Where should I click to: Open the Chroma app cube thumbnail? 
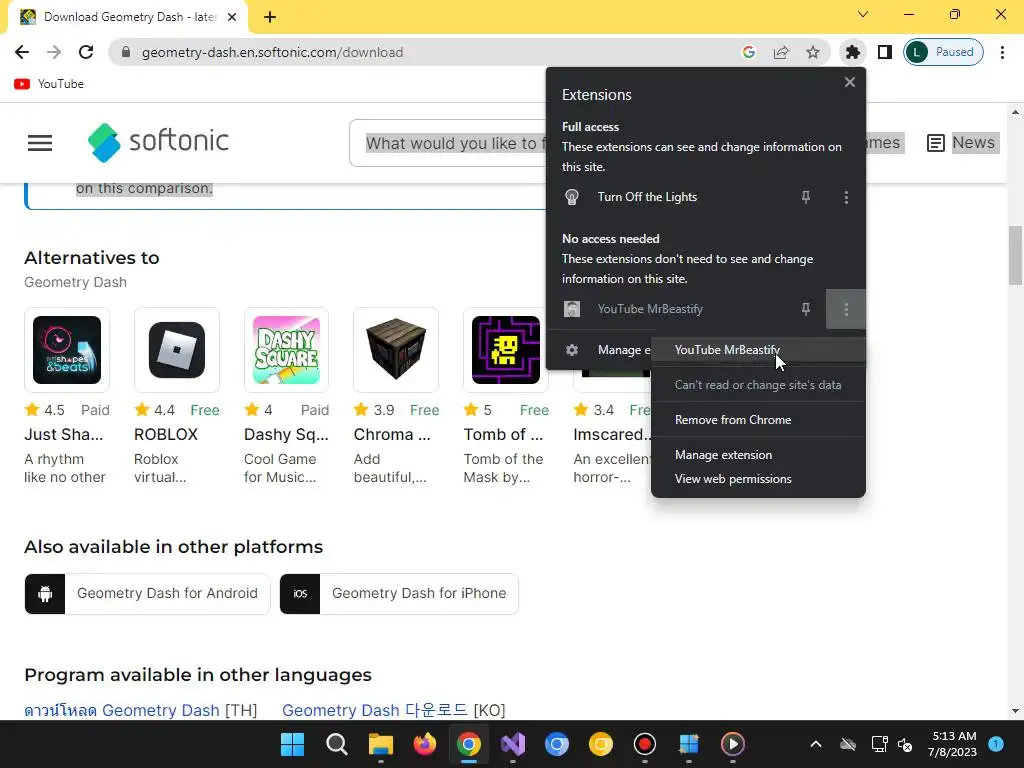pyautogui.click(x=396, y=350)
